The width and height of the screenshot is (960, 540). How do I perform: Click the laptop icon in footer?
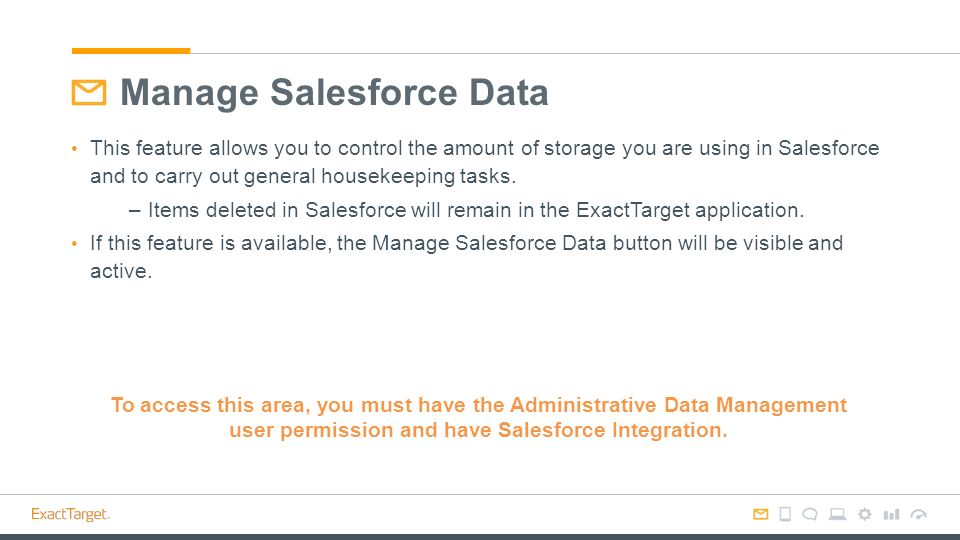click(x=838, y=514)
